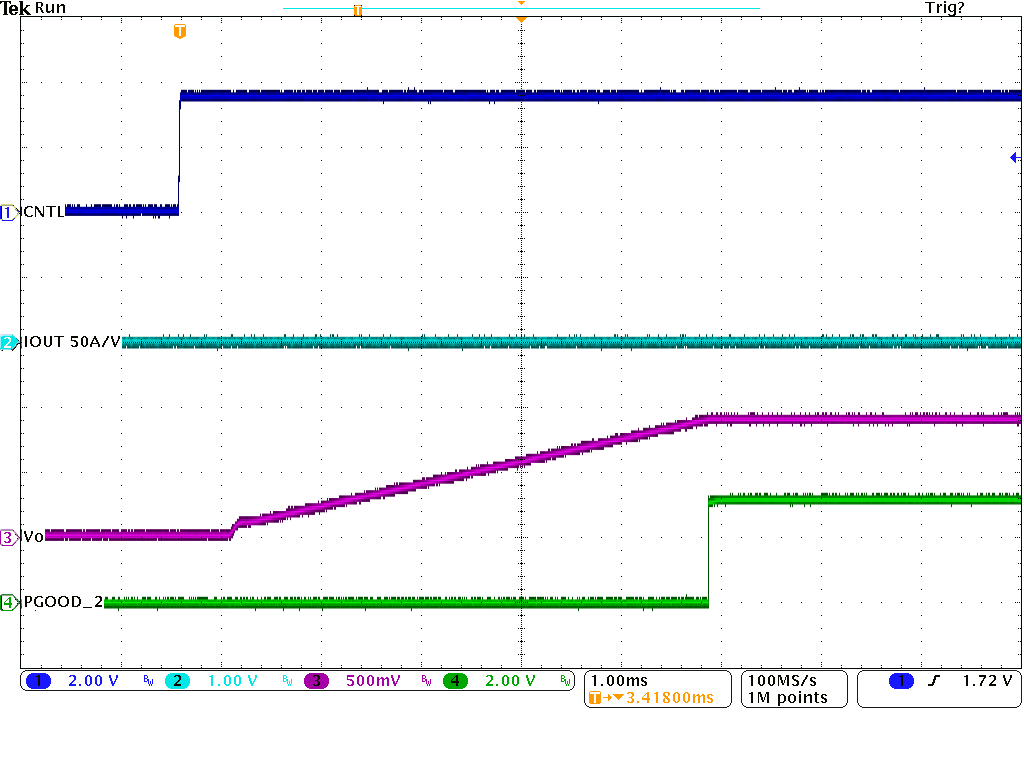Screen dimensions: 1024x768
Task: Toggle channel 2 cyan badge in readout
Action: point(176,681)
